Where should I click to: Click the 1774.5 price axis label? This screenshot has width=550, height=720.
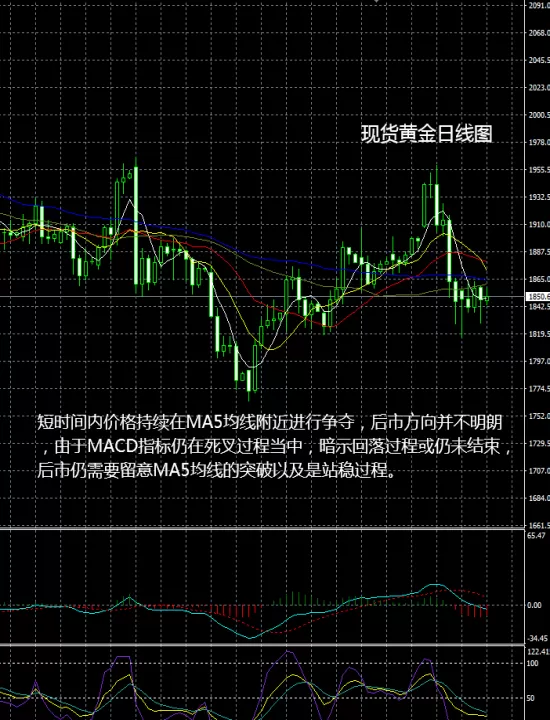tap(539, 389)
